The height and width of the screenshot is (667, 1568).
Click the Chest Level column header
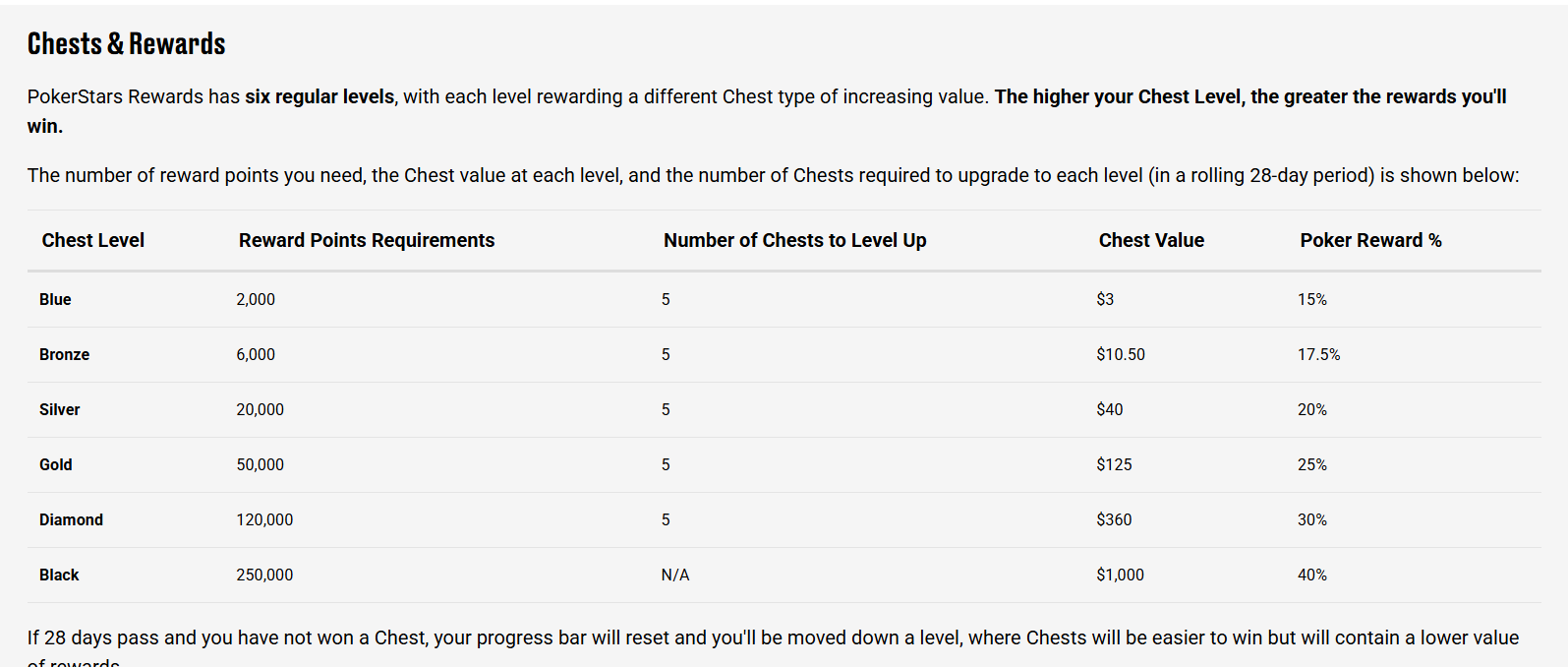pyautogui.click(x=92, y=240)
